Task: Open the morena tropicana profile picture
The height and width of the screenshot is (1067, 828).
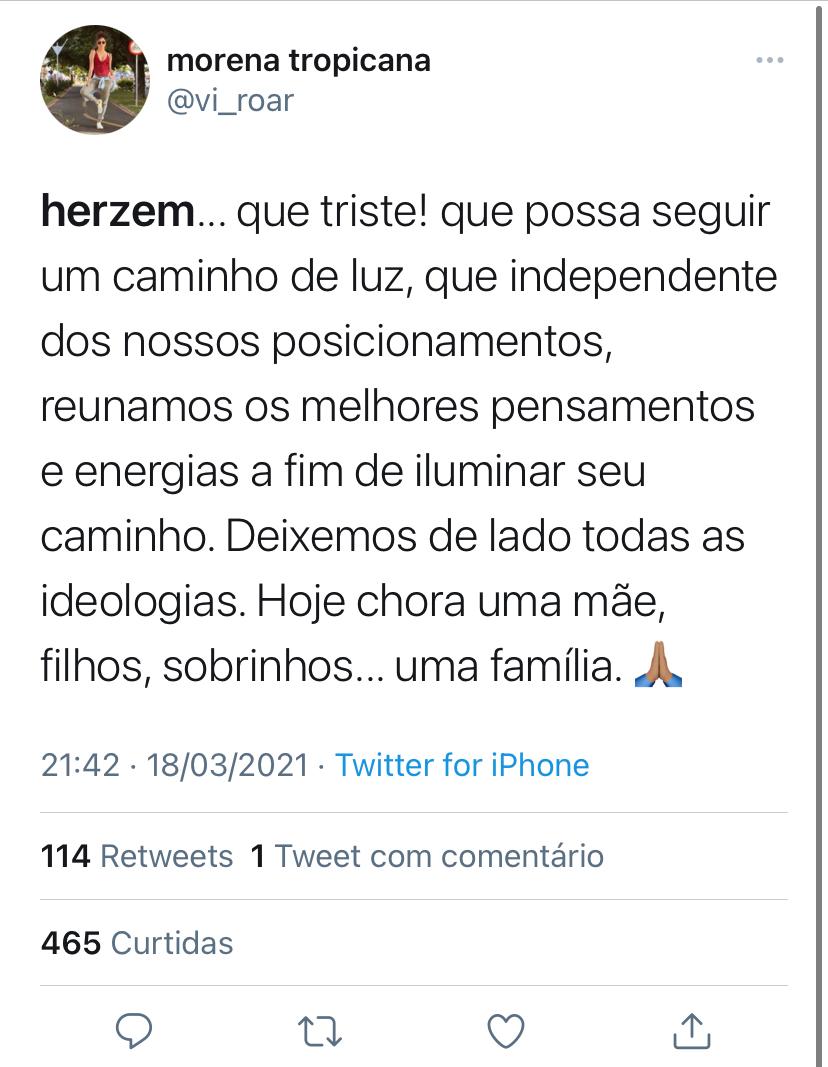Action: tap(95, 80)
